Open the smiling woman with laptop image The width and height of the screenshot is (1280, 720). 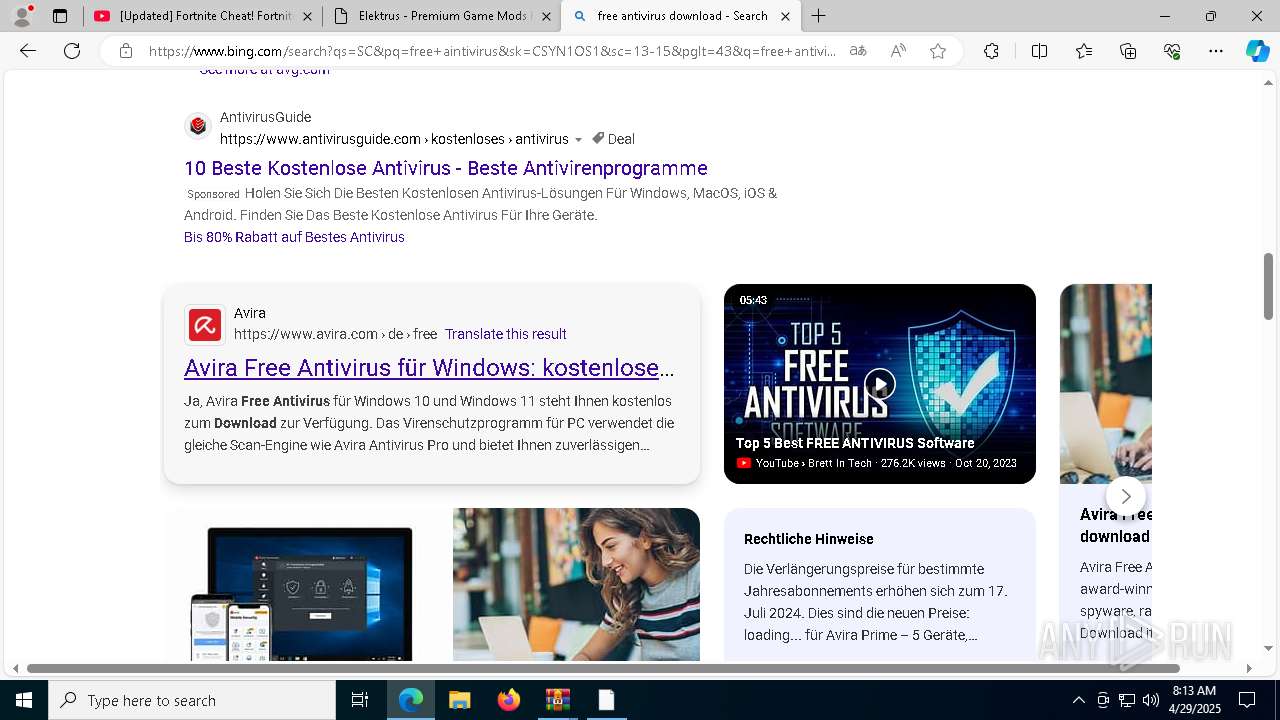576,585
